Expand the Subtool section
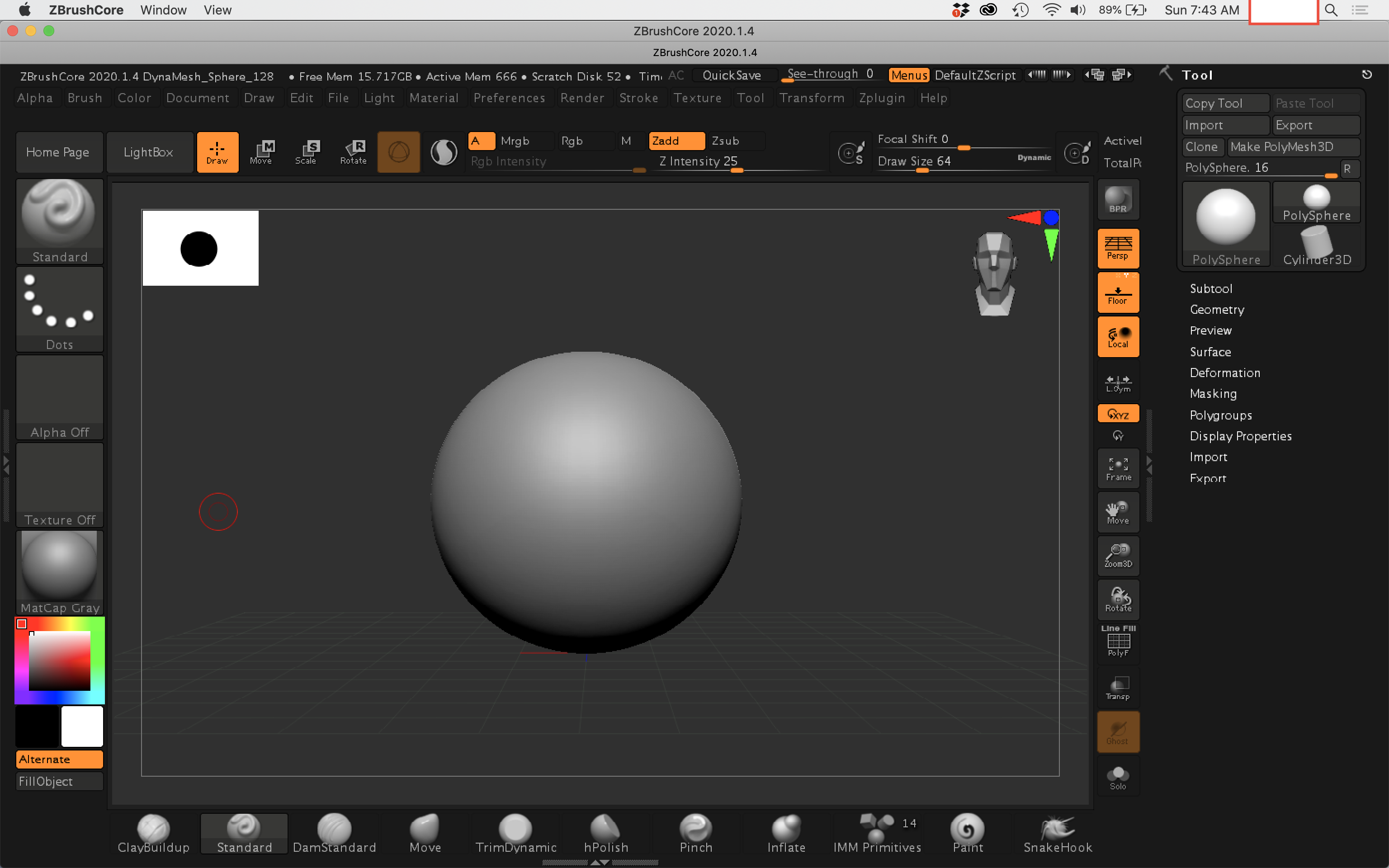The width and height of the screenshot is (1389, 868). click(x=1210, y=289)
